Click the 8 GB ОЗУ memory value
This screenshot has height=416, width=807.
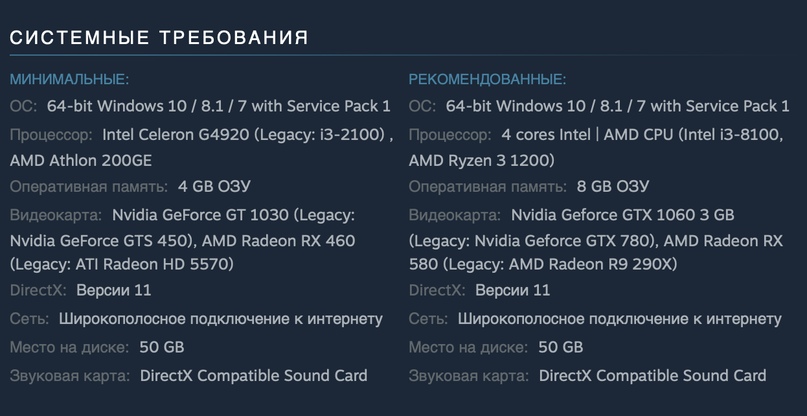tap(613, 187)
